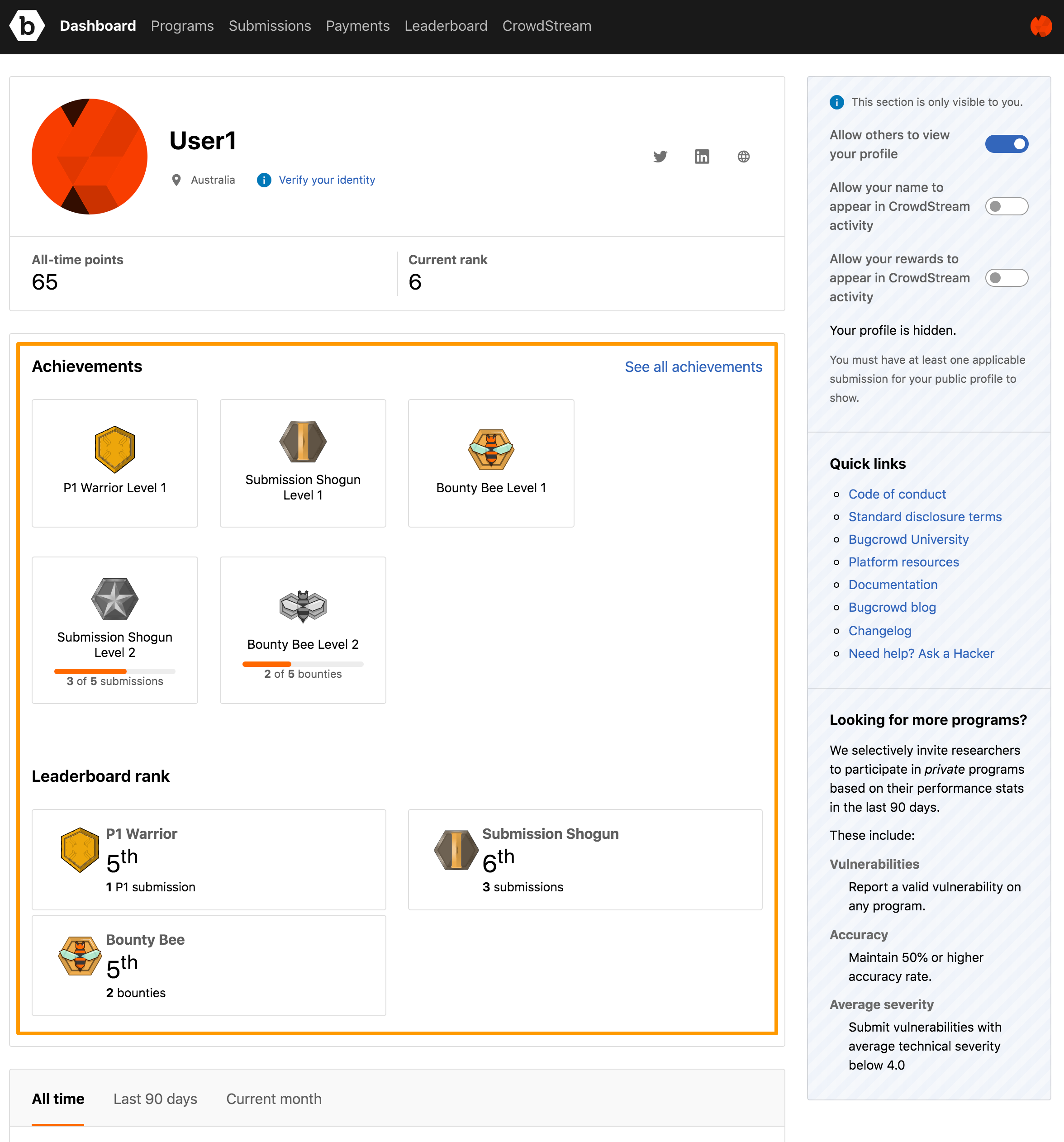Click the Vulnerabilities criteria heading
Screen dimensions: 1064x1142
coord(874,864)
